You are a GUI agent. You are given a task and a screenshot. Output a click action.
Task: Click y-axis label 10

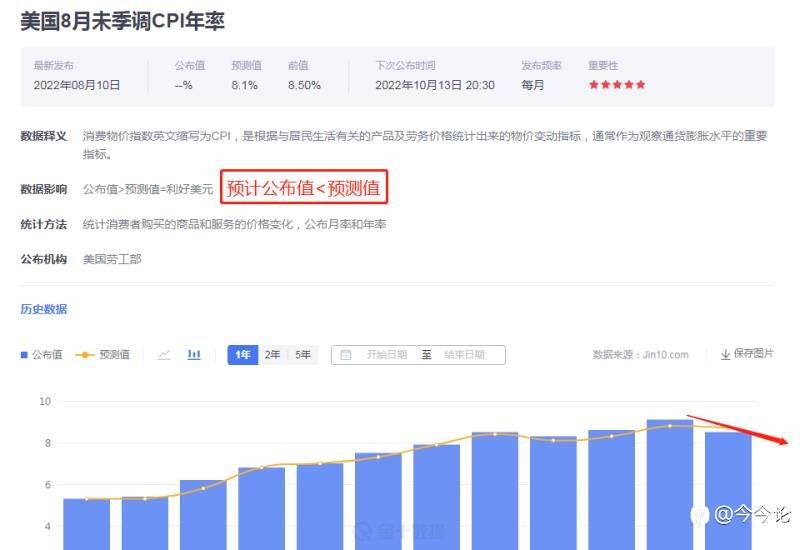(45, 402)
